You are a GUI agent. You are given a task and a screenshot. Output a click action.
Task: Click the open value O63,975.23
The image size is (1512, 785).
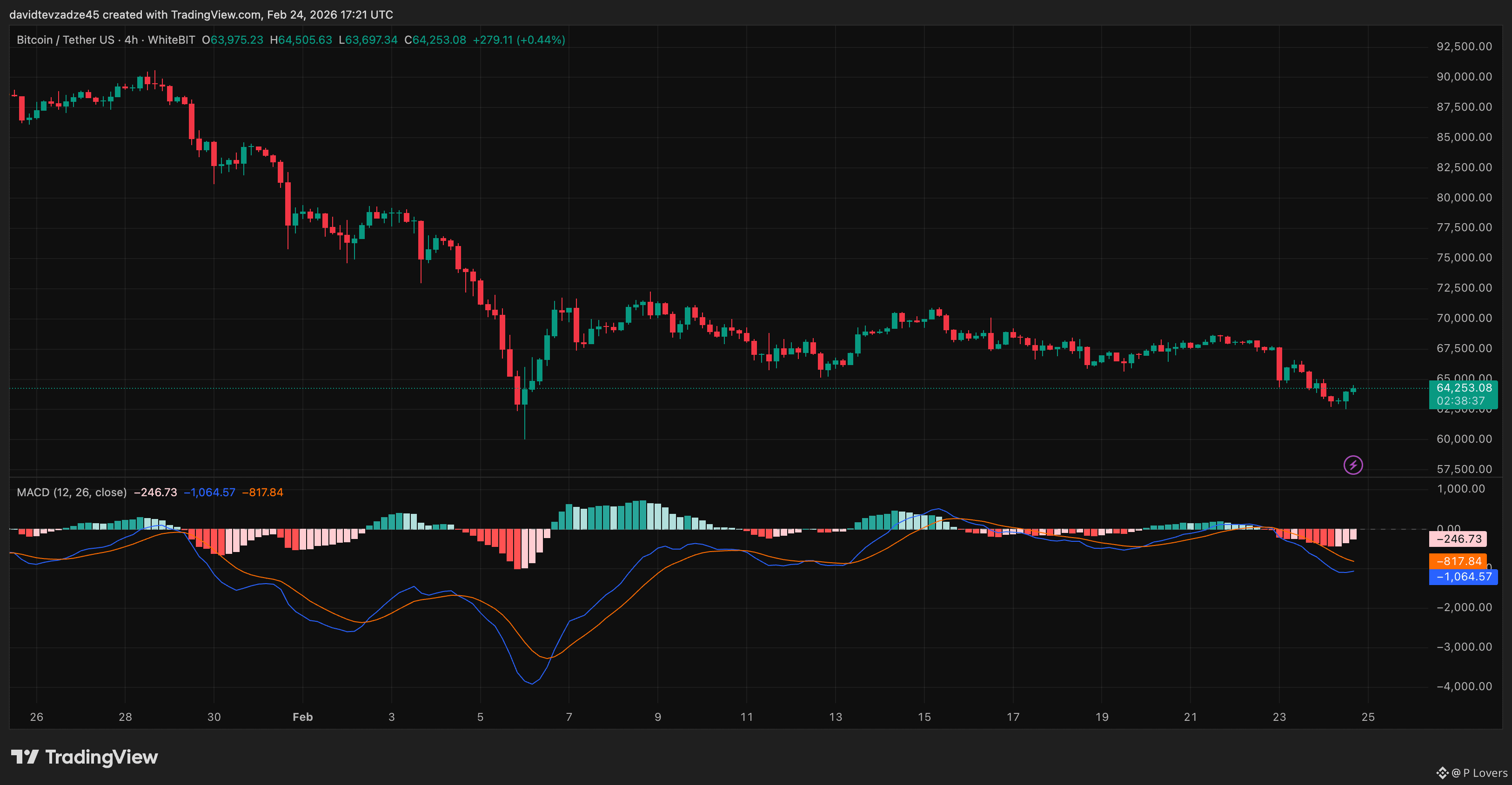(233, 40)
